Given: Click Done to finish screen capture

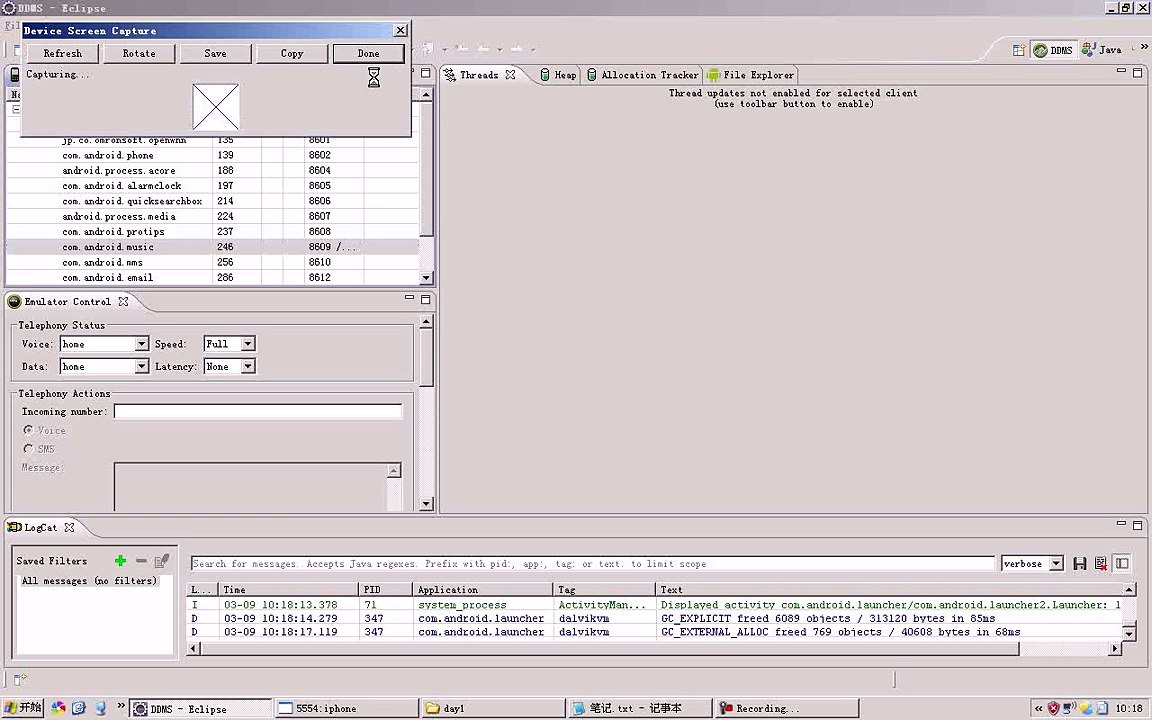Looking at the screenshot, I should [x=368, y=54].
